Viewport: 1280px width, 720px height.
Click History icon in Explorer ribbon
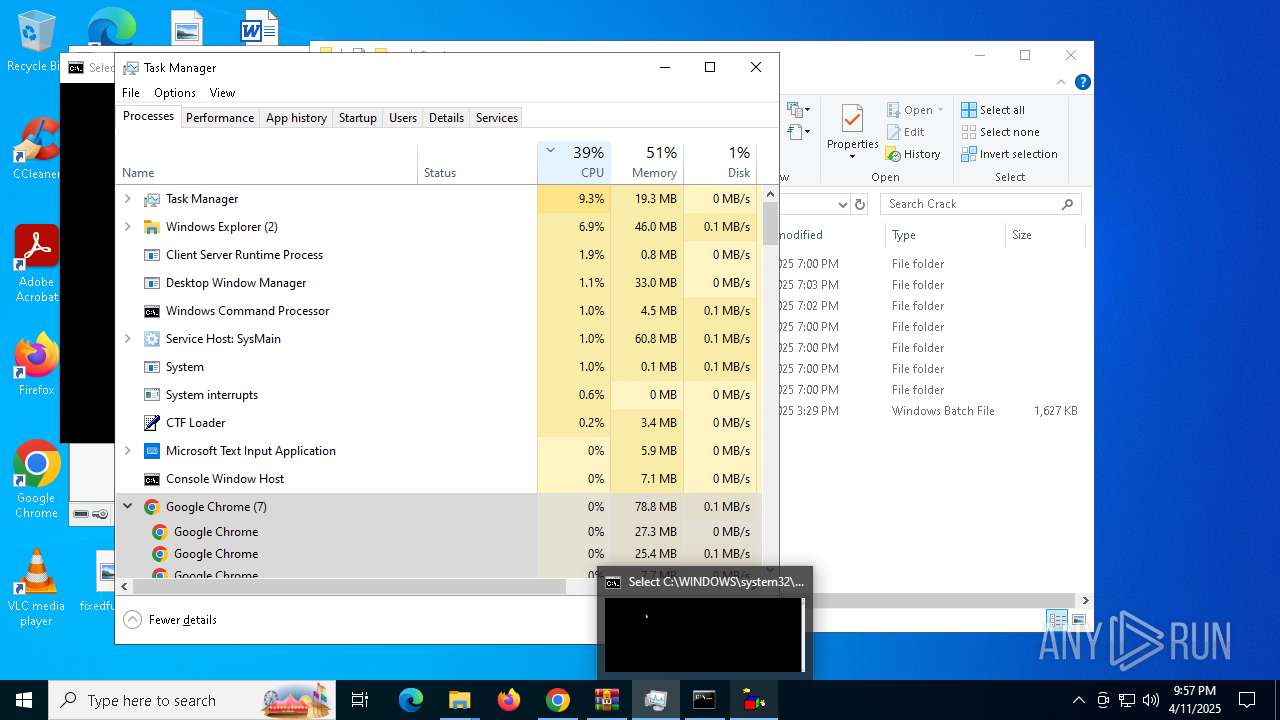pyautogui.click(x=893, y=154)
